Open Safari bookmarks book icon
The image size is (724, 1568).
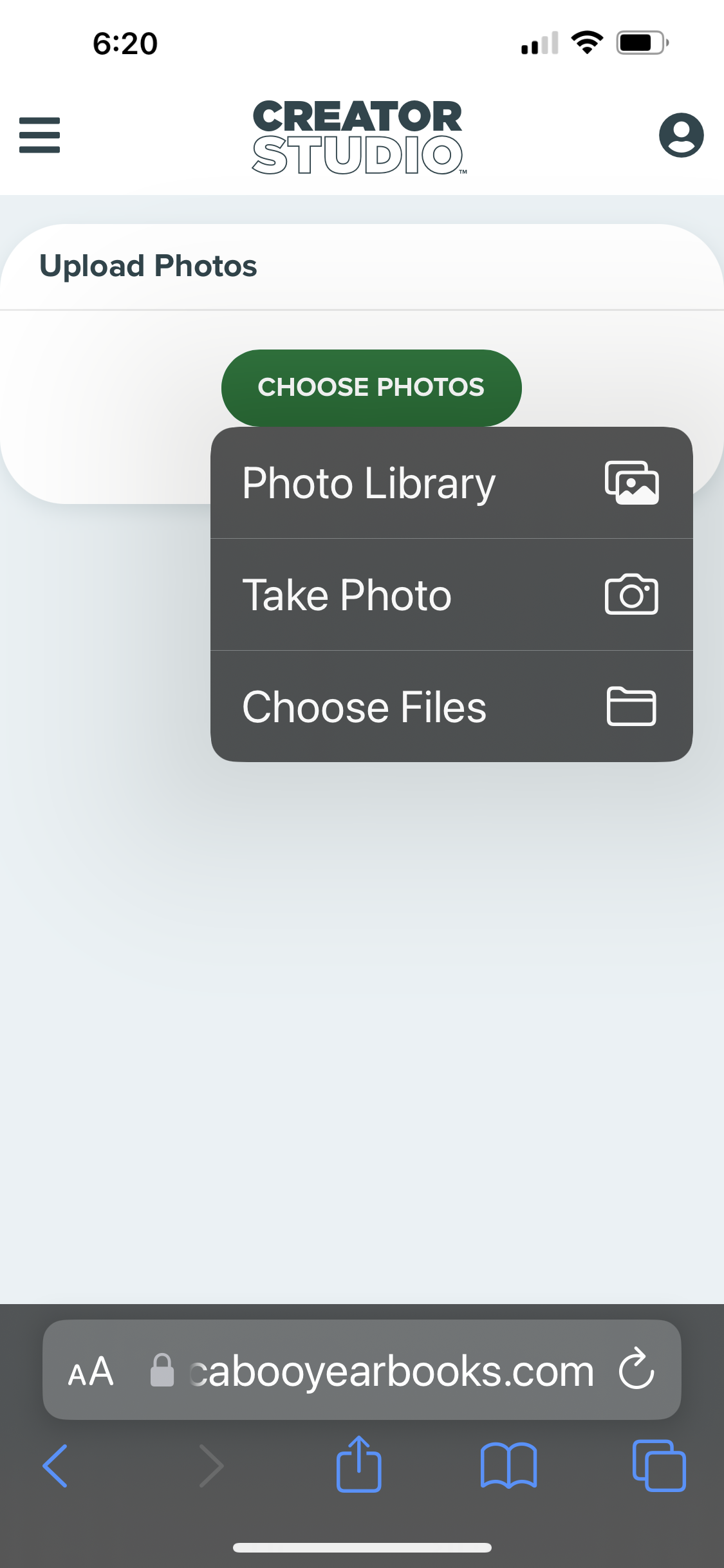(x=508, y=1466)
